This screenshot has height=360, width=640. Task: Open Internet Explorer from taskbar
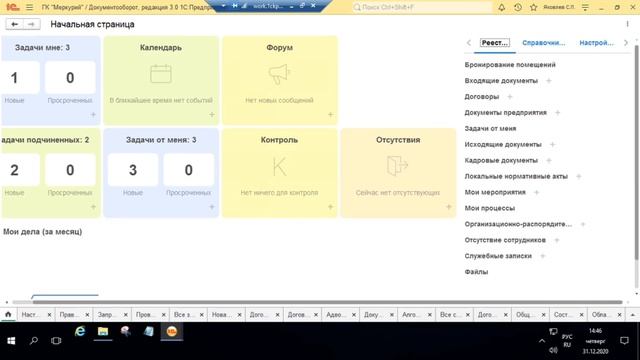pos(80,331)
